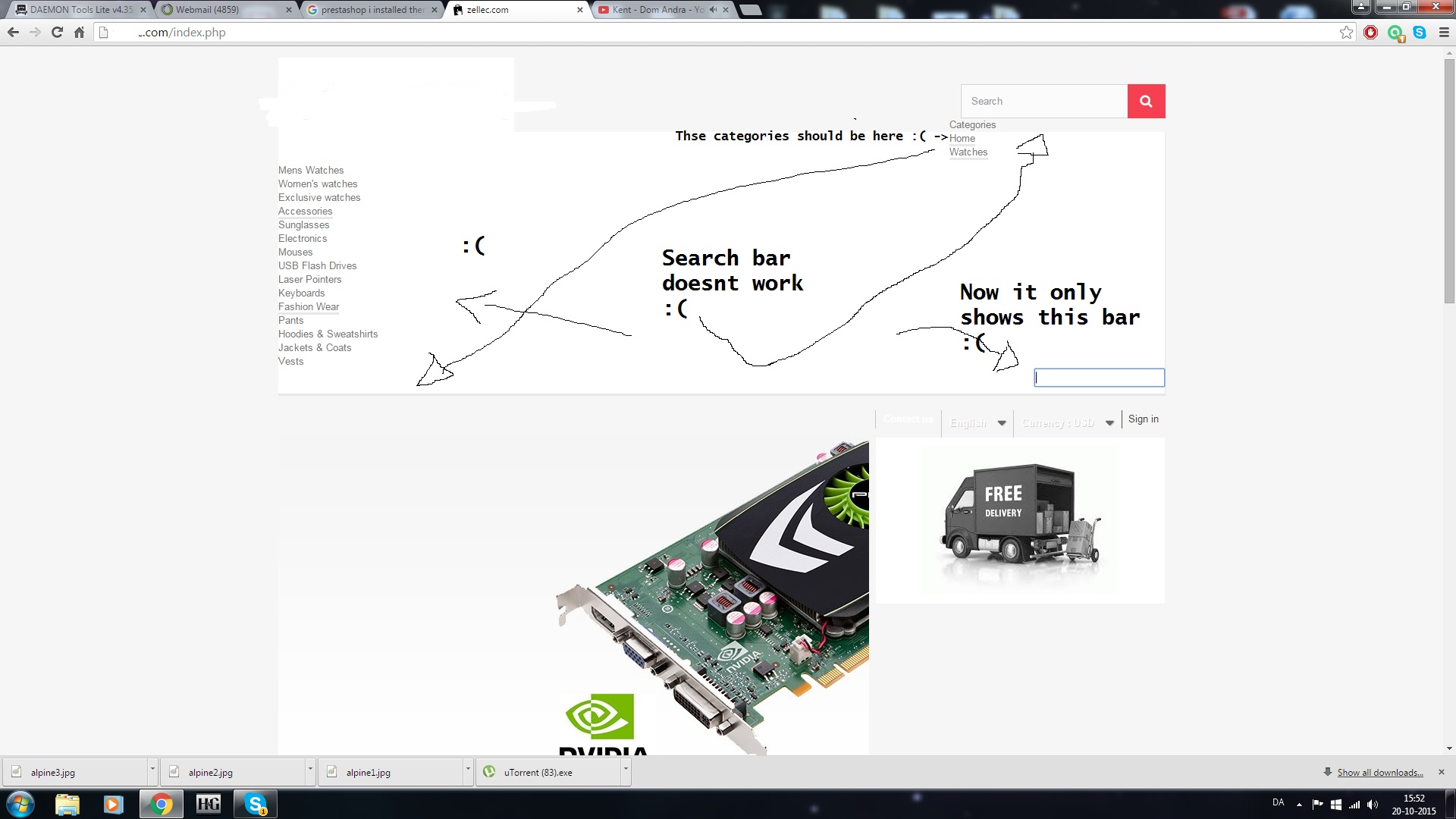Click the page vertical scrollbar thumb

(1449, 180)
